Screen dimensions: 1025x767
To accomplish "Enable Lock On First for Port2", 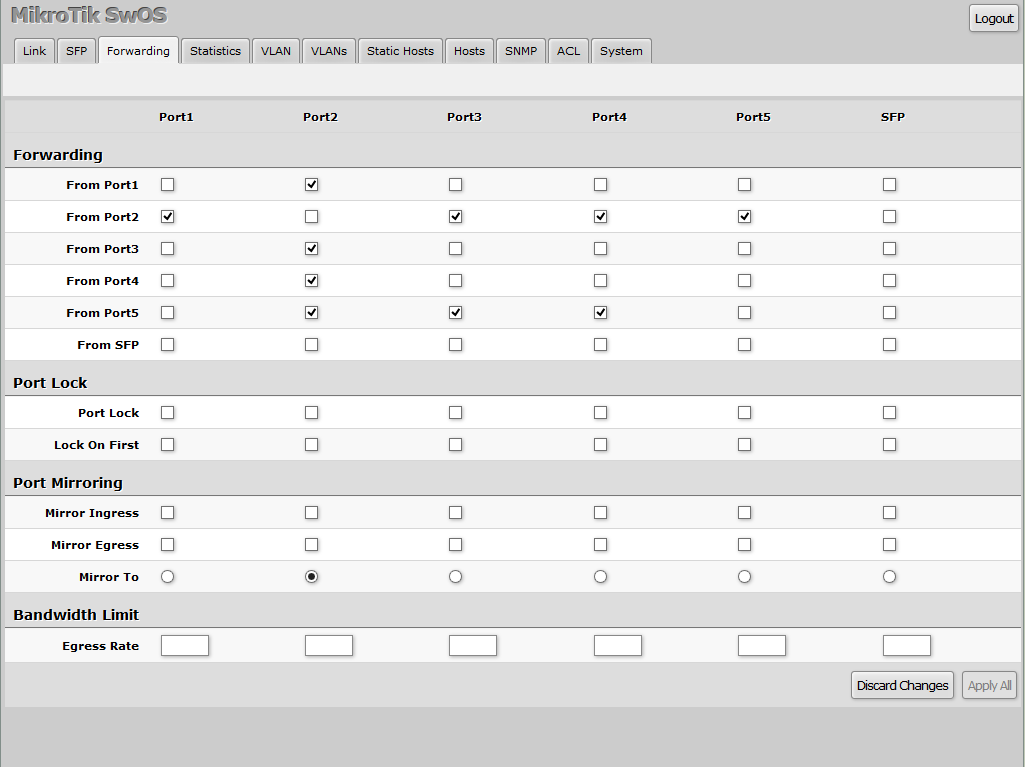I will click(312, 445).
